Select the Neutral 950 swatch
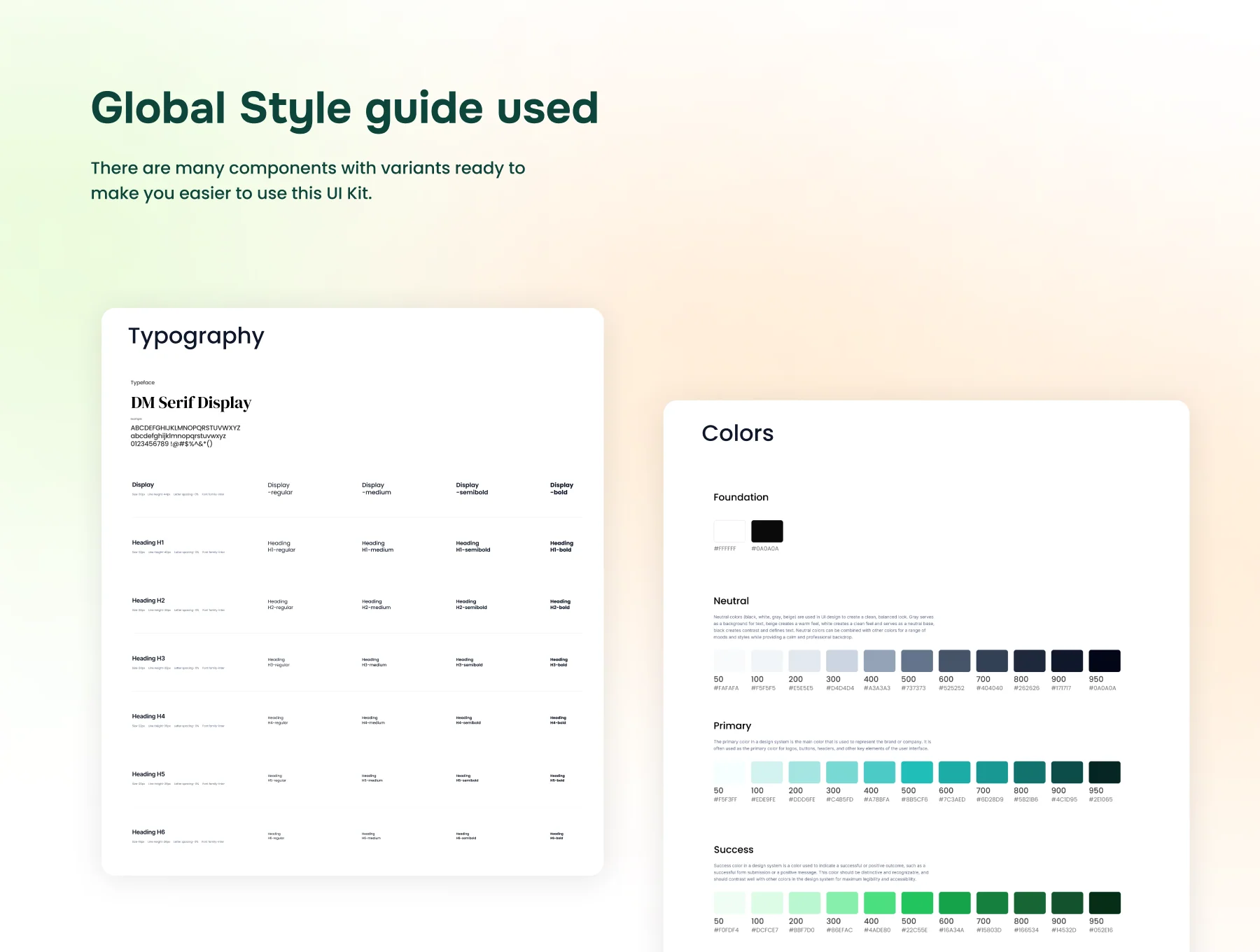 [x=1105, y=661]
